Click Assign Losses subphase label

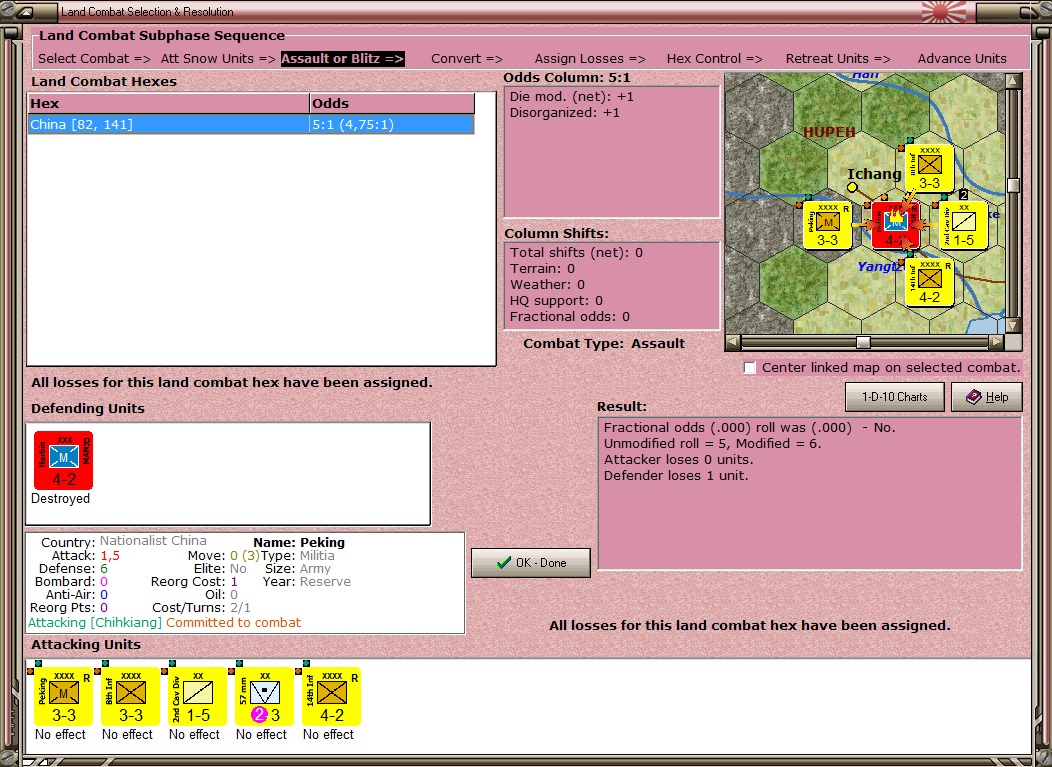[x=590, y=58]
